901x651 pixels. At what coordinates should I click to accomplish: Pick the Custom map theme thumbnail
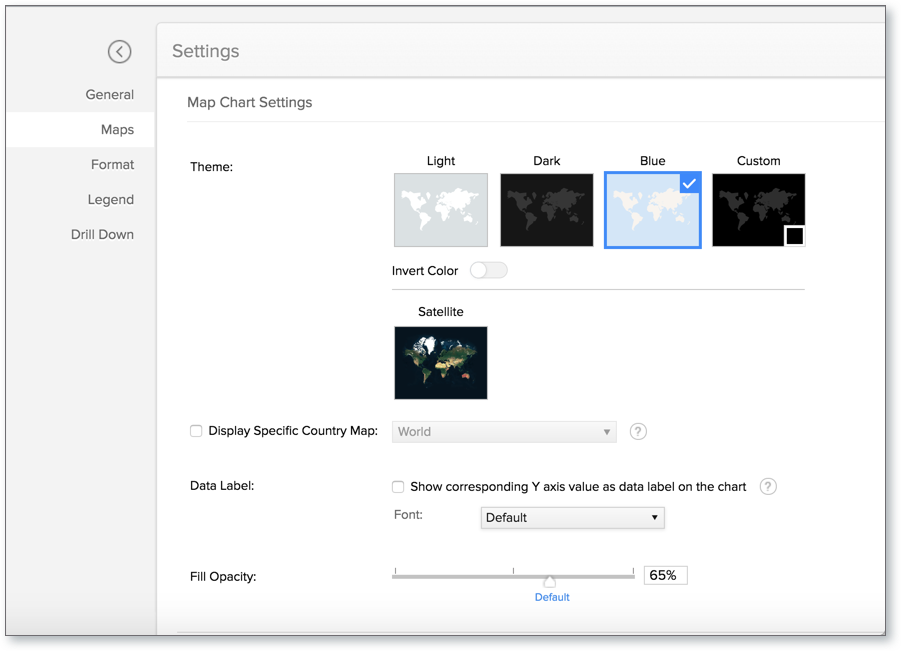[x=758, y=210]
